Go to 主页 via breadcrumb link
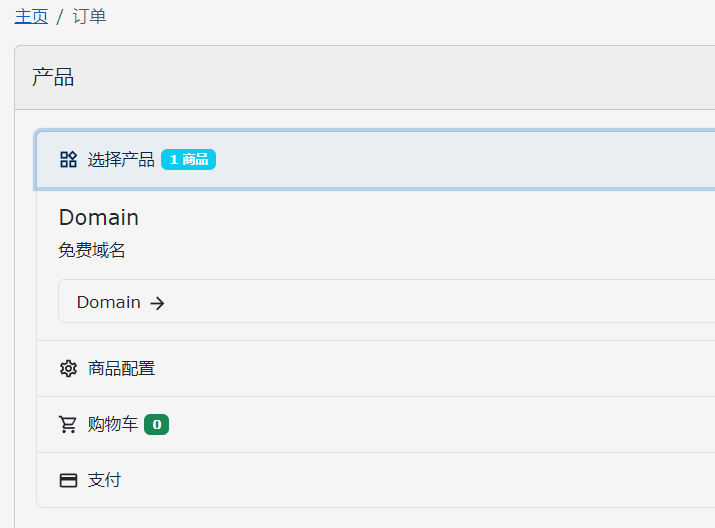This screenshot has width=715, height=528. point(31,16)
